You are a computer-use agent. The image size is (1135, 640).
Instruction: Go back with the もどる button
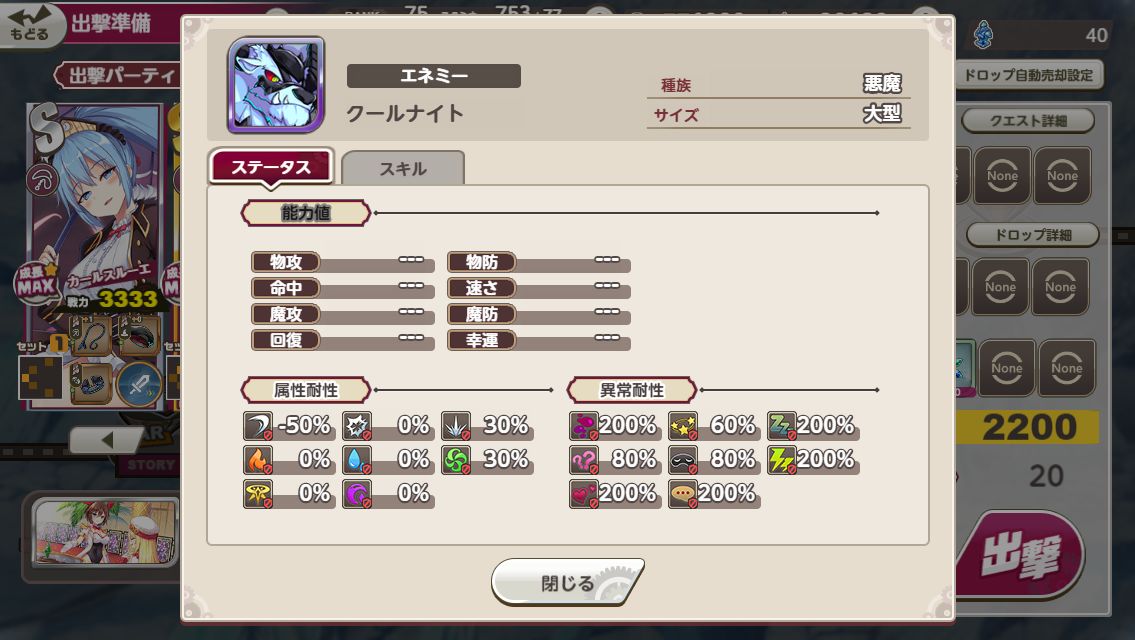coord(30,25)
